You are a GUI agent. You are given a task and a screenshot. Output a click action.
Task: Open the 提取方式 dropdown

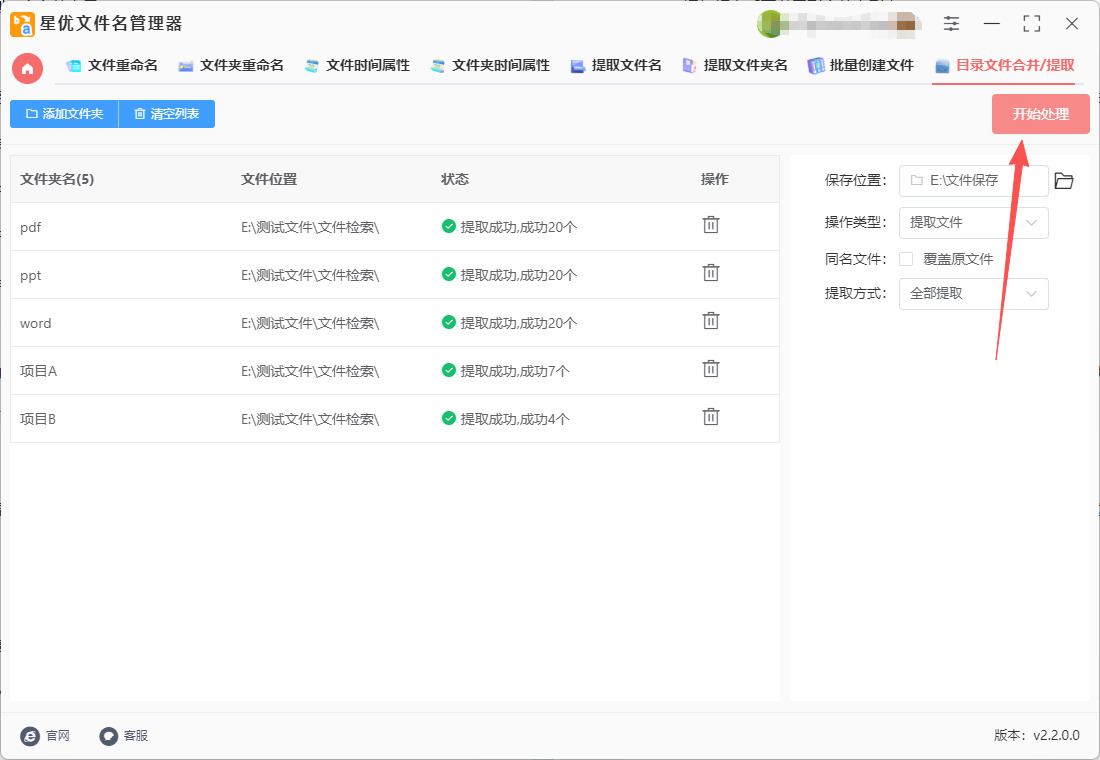point(973,294)
